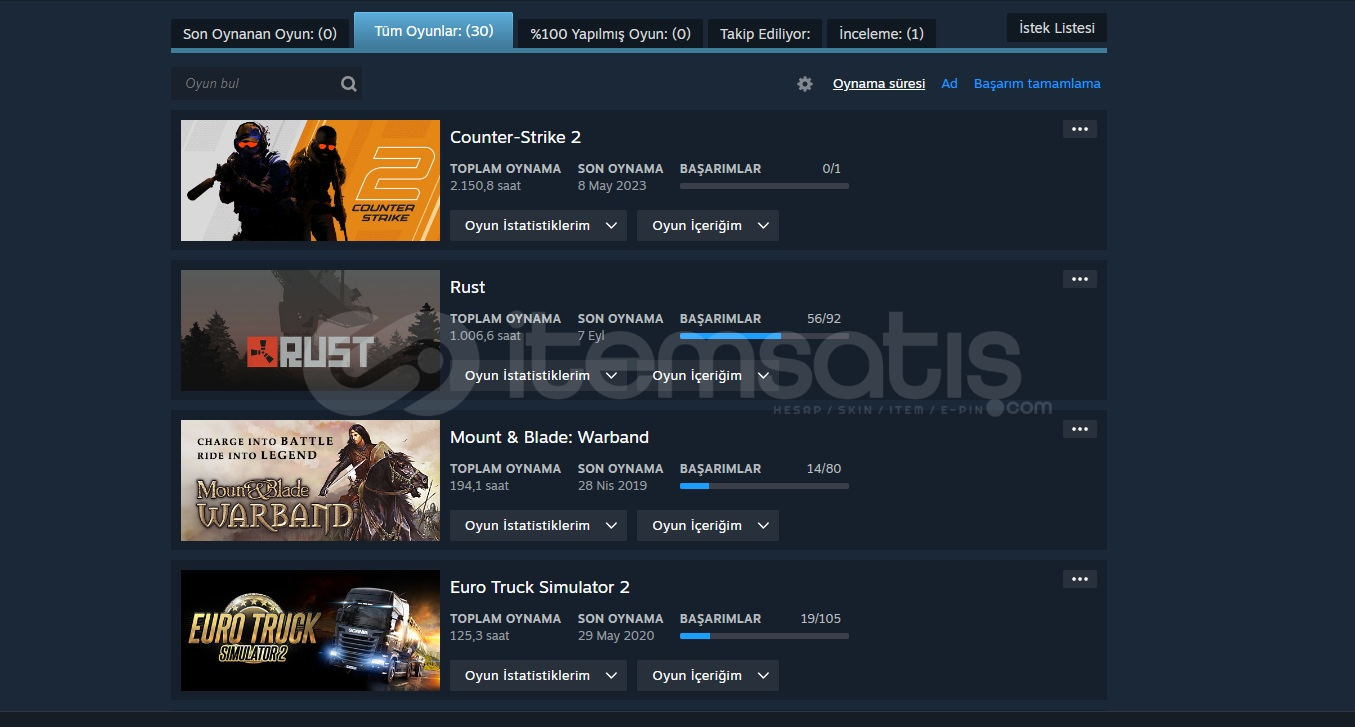Image resolution: width=1355 pixels, height=727 pixels.
Task: Sort games by Oynama süresi
Action: (x=879, y=84)
